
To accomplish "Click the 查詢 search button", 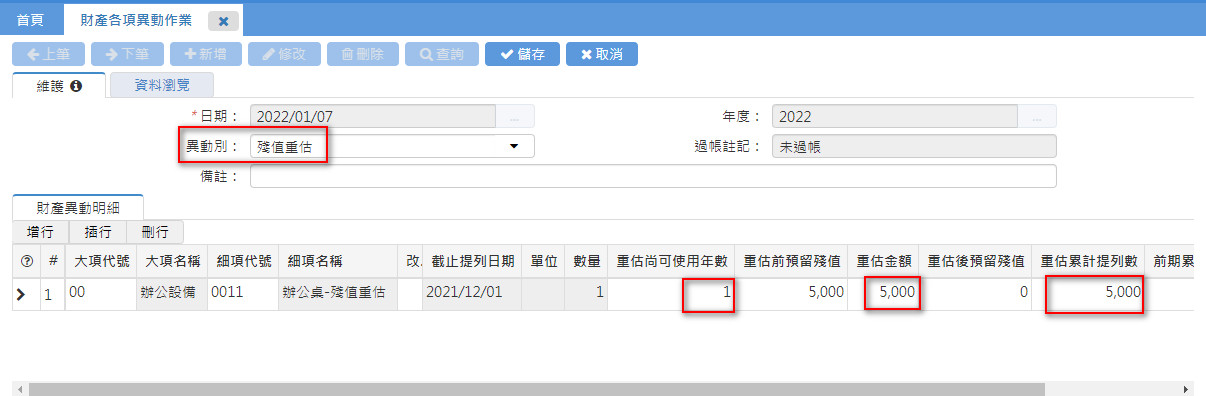I will point(441,55).
